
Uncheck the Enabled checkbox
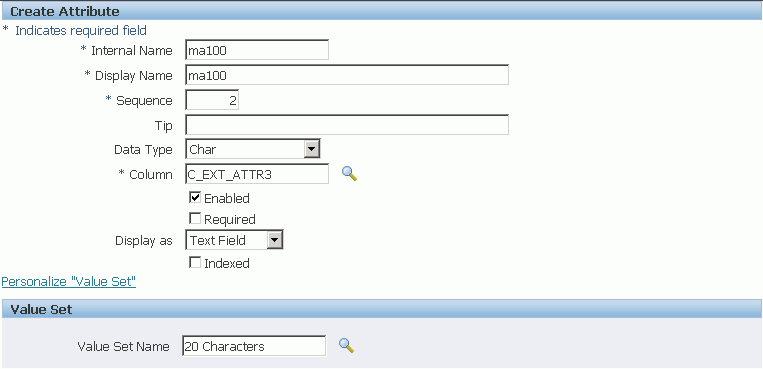[195, 197]
